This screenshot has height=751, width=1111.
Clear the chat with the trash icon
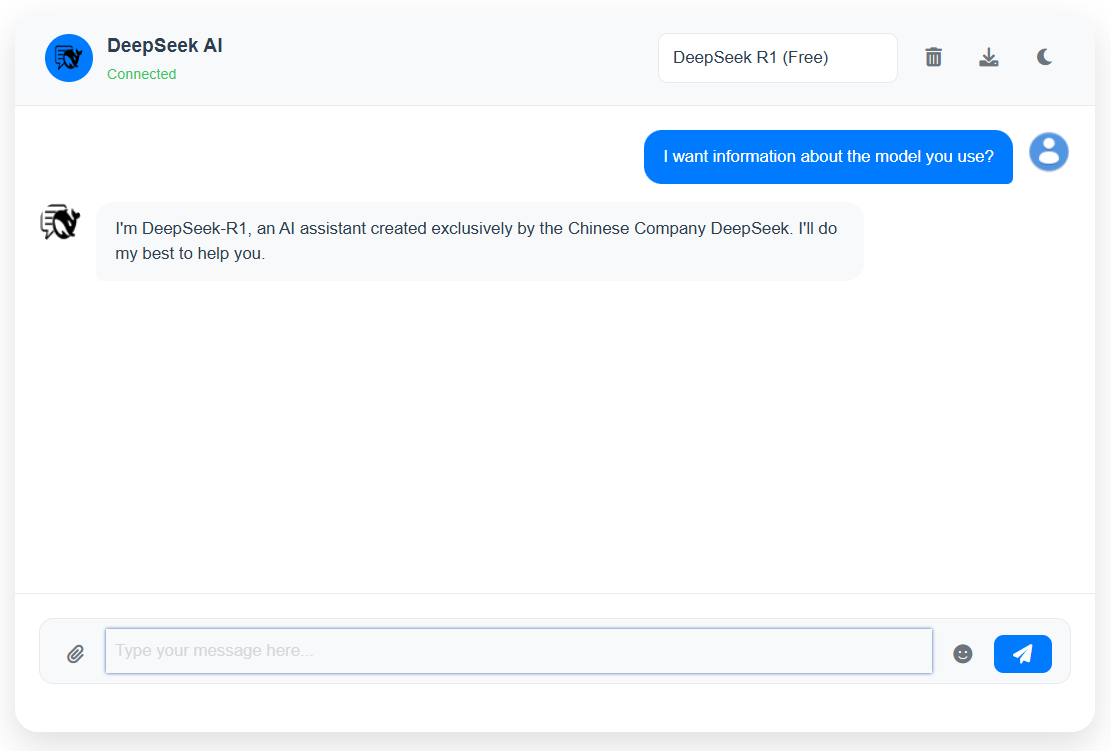tap(934, 57)
